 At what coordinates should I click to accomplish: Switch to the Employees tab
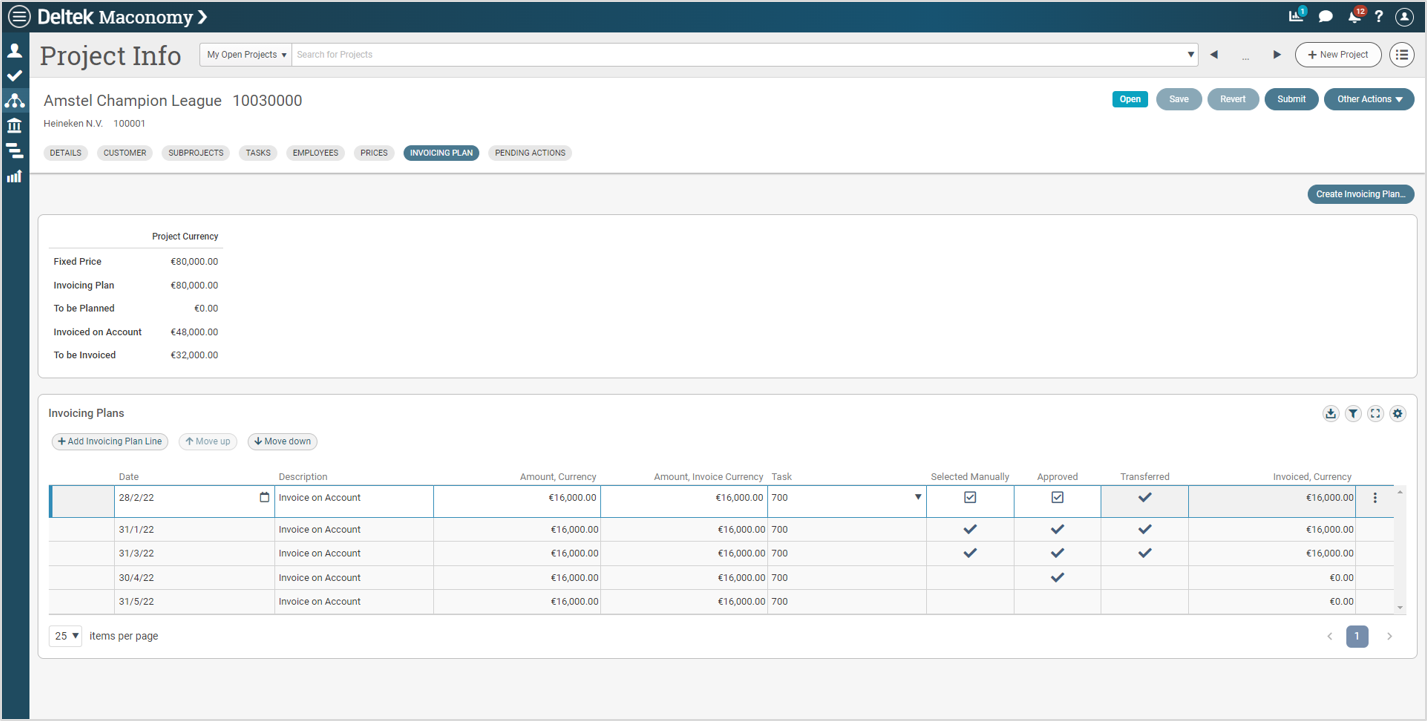[316, 153]
